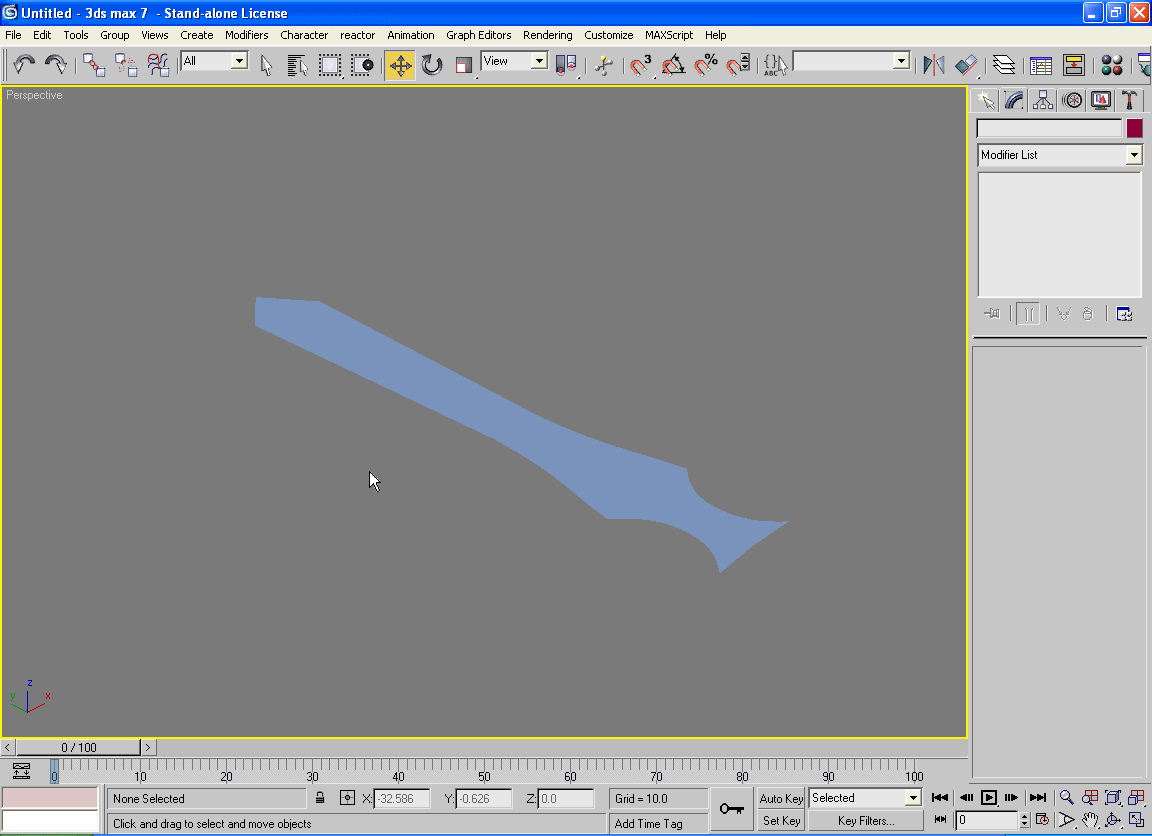Toggle the Angle Snap button
The height and width of the screenshot is (836, 1152).
[x=673, y=65]
